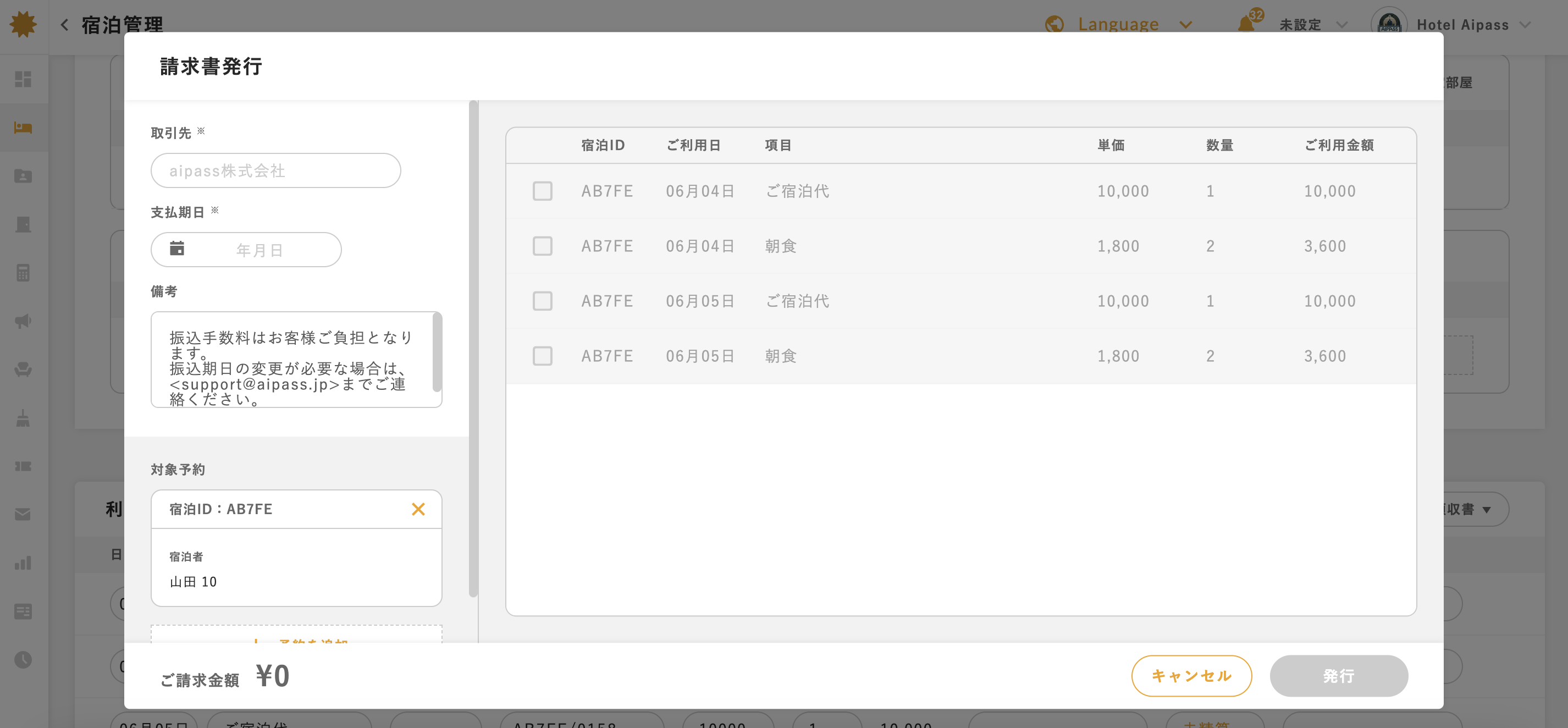Click the キャンセル button

pyautogui.click(x=1191, y=676)
